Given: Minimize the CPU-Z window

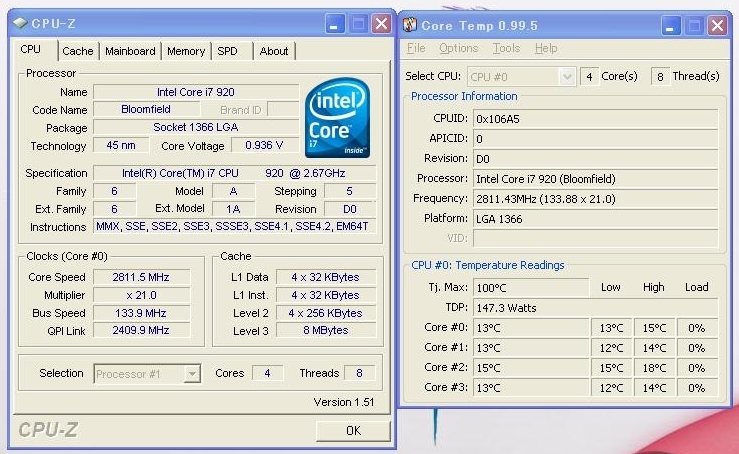Looking at the screenshot, I should (x=335, y=24).
